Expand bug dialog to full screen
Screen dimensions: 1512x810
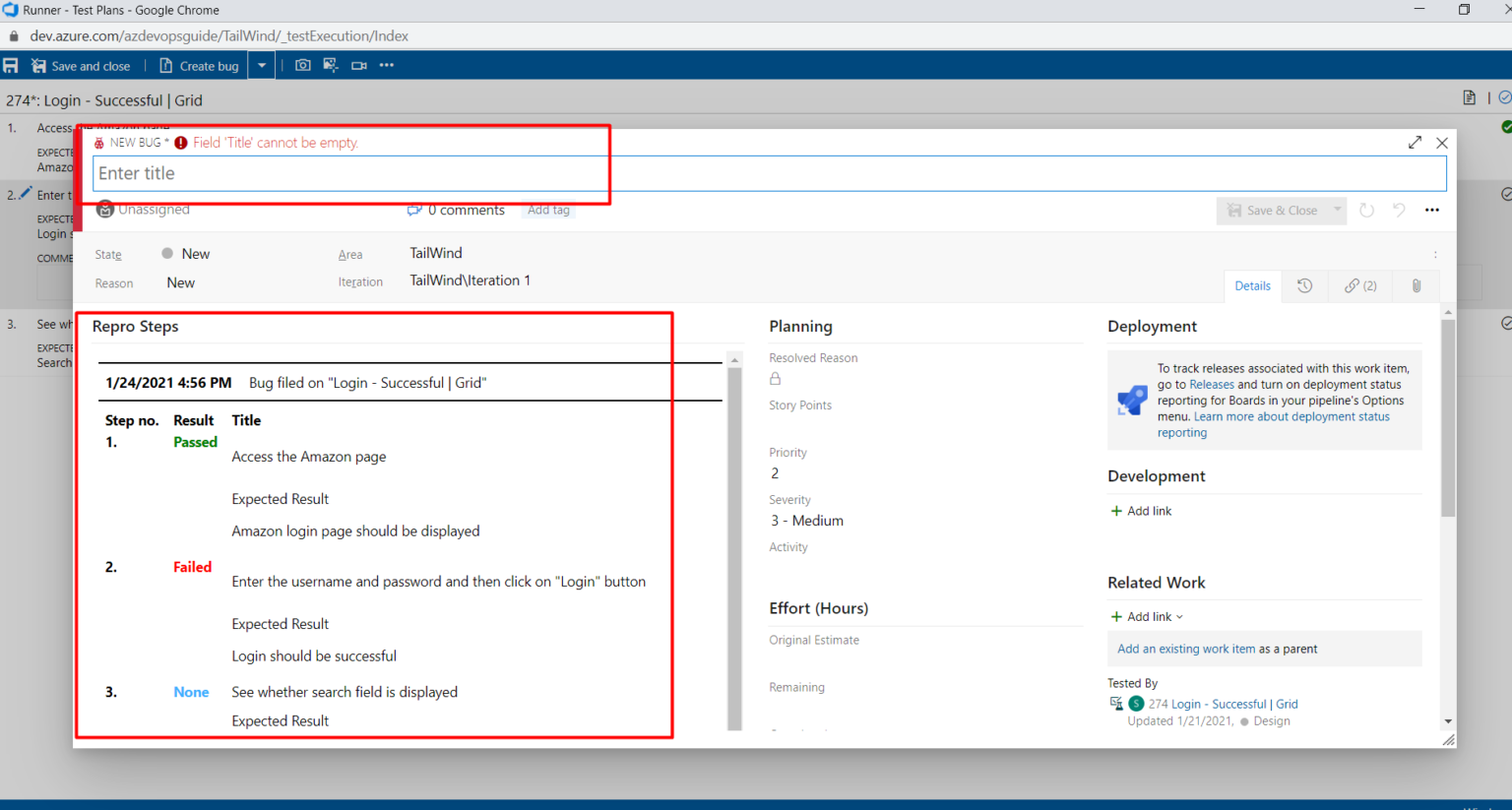[x=1415, y=143]
